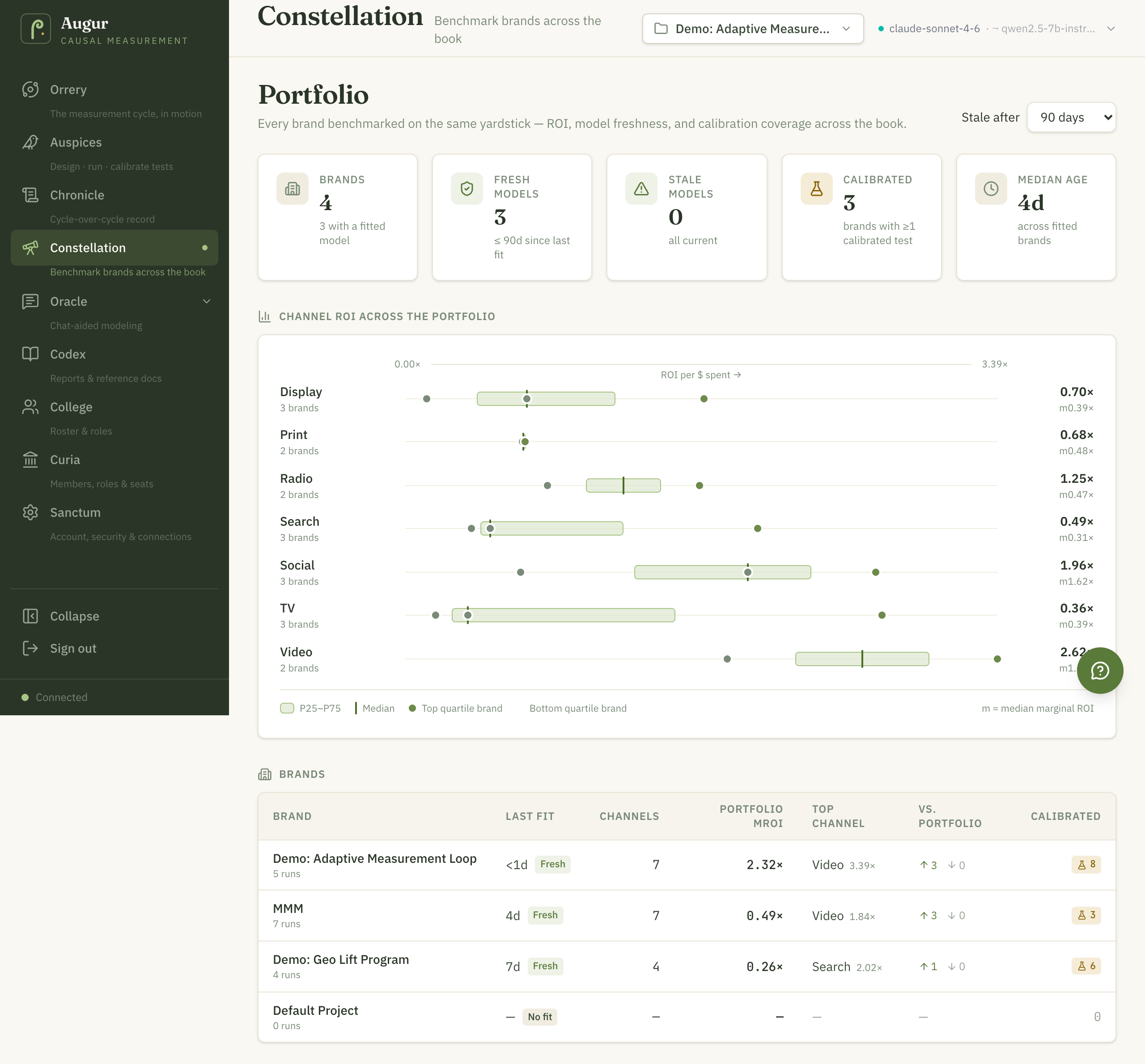The width and height of the screenshot is (1145, 1064).
Task: Click the Collapse button label
Action: 74,616
